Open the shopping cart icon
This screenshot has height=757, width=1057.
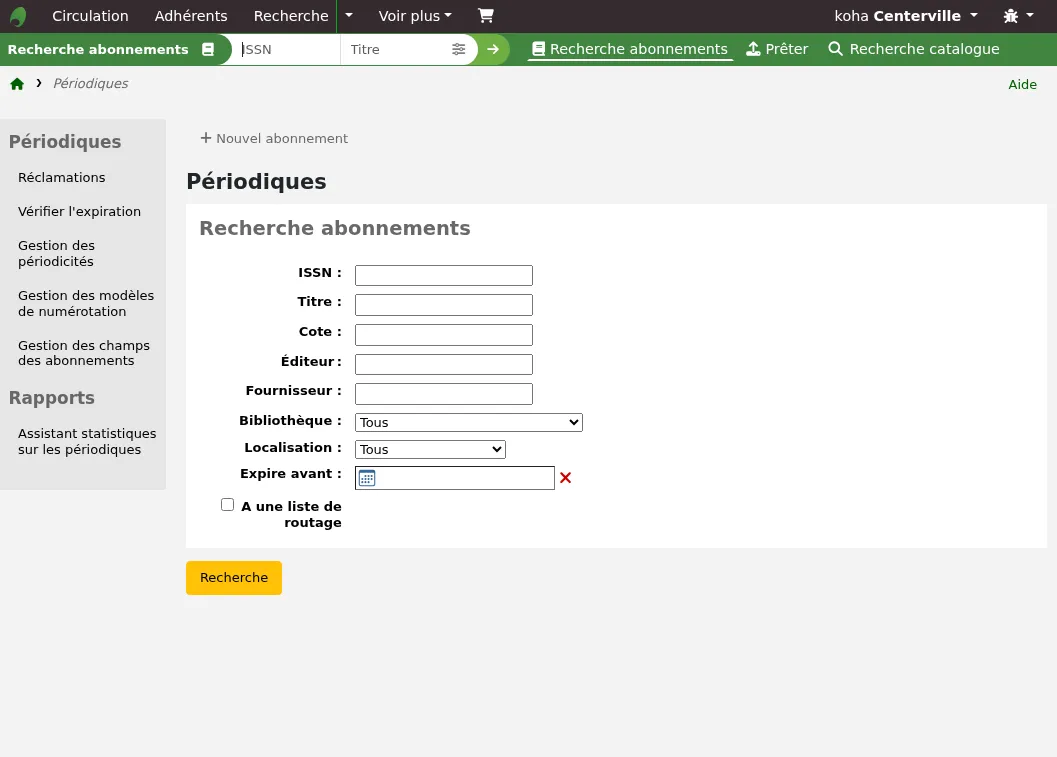pyautogui.click(x=485, y=16)
